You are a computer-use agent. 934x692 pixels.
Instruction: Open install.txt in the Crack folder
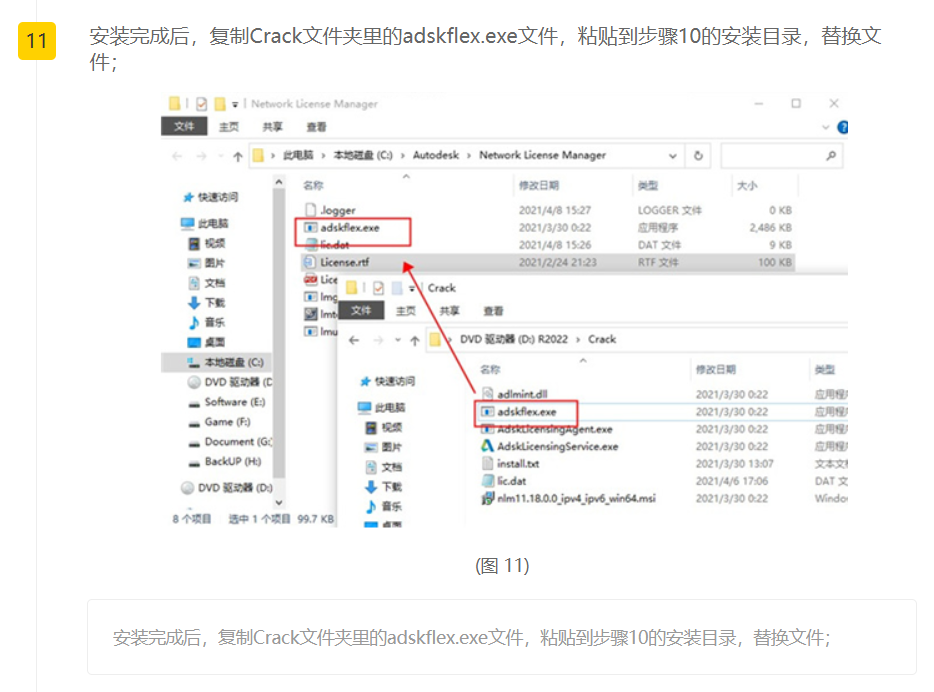pos(518,464)
